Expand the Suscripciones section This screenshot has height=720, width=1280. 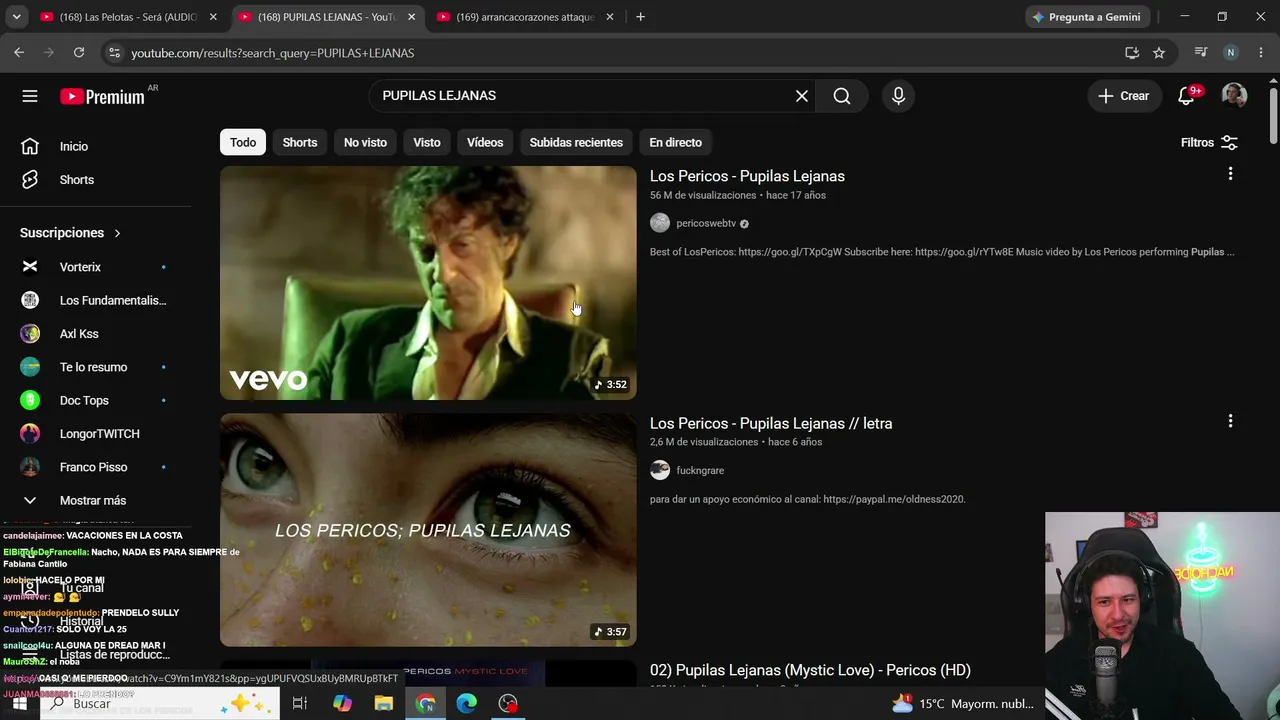70,233
